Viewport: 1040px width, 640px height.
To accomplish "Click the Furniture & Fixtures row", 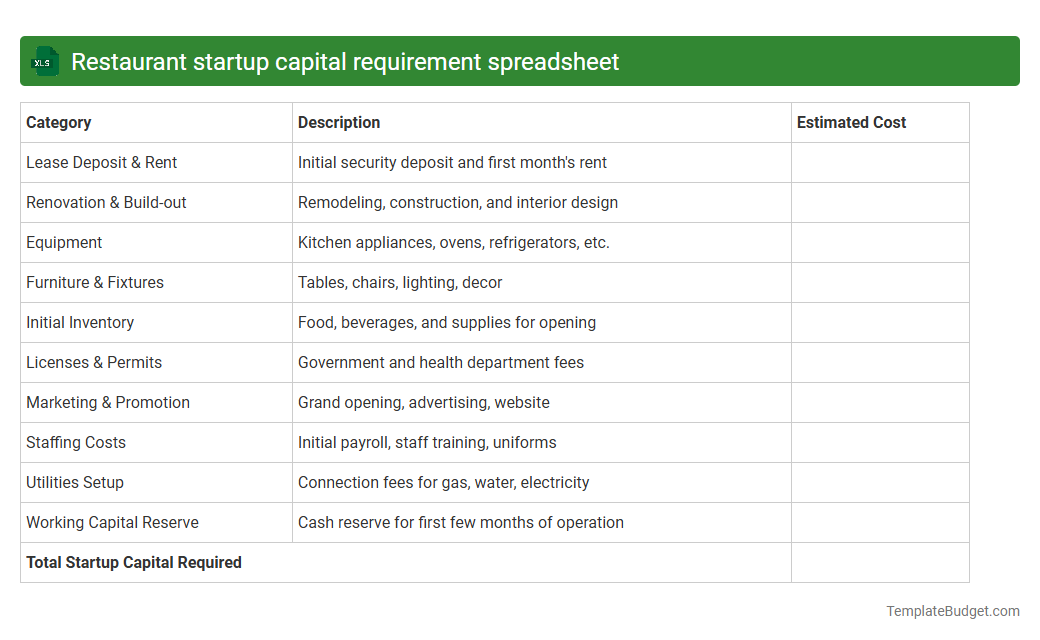I will click(x=95, y=282).
